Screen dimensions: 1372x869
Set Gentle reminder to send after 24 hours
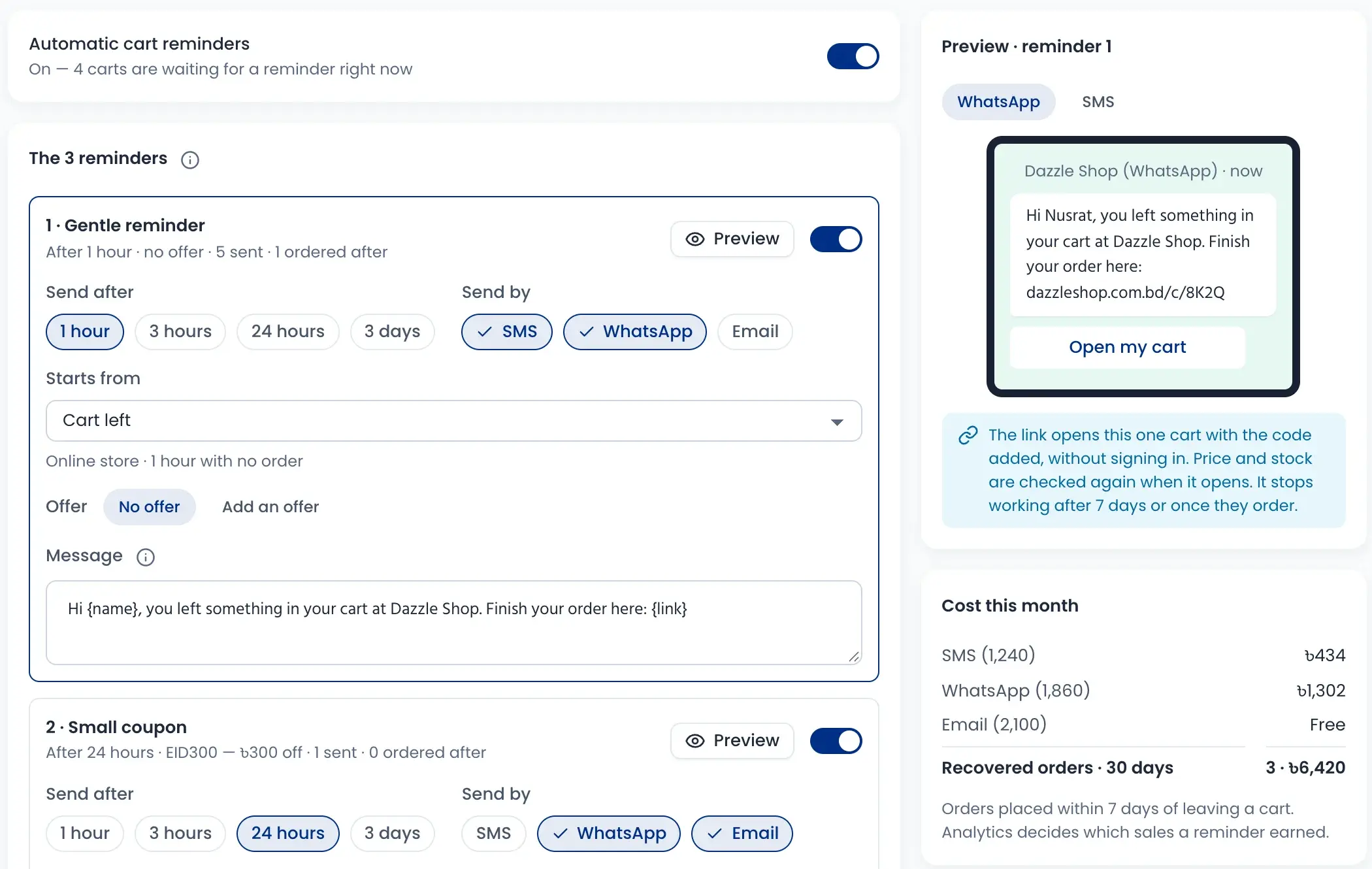[x=288, y=332]
